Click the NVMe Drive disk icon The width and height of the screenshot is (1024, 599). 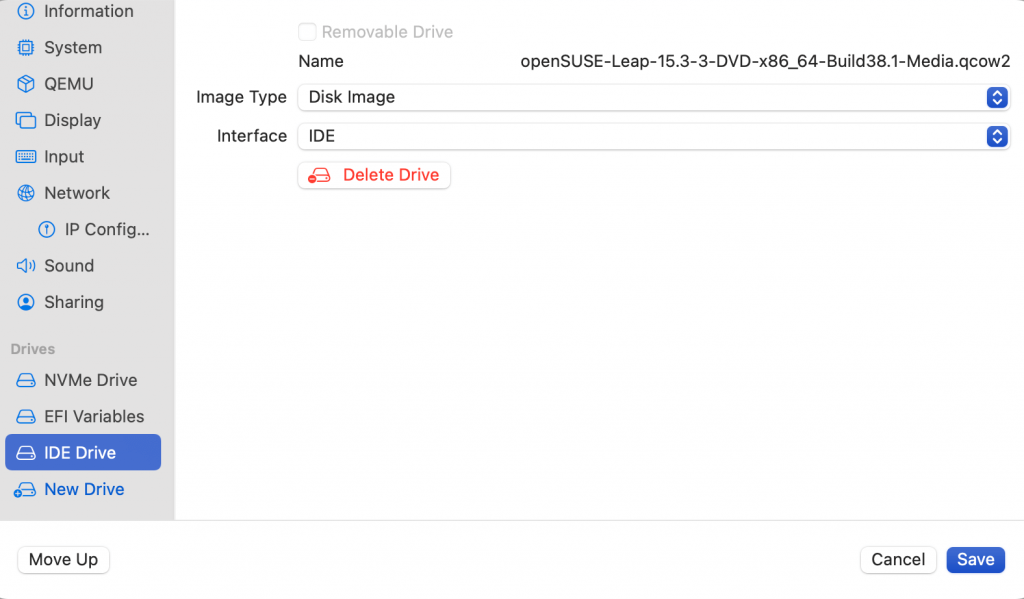(x=25, y=380)
